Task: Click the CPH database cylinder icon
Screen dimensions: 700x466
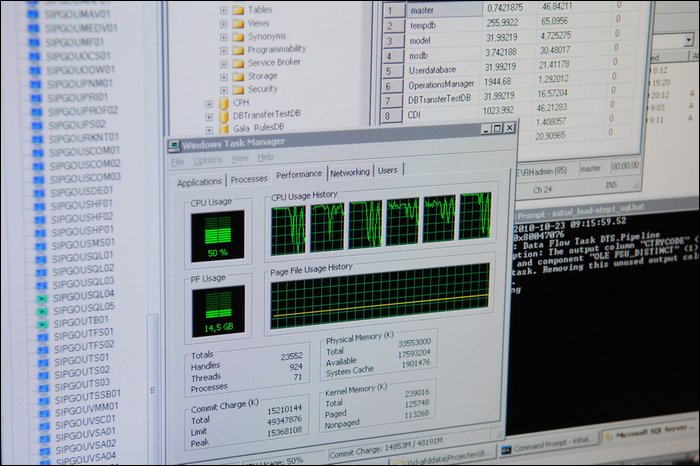Action: point(224,102)
